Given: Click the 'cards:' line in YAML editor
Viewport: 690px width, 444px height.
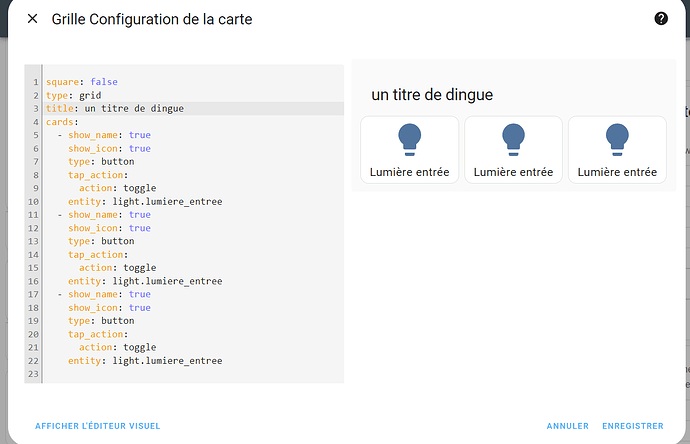Looking at the screenshot, I should tap(61, 121).
